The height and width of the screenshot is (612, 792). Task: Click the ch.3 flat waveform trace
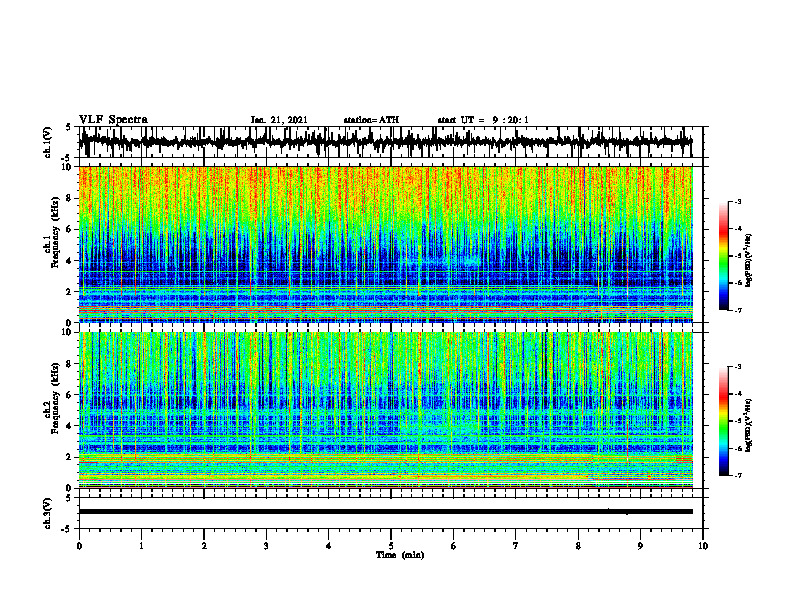(x=386, y=512)
